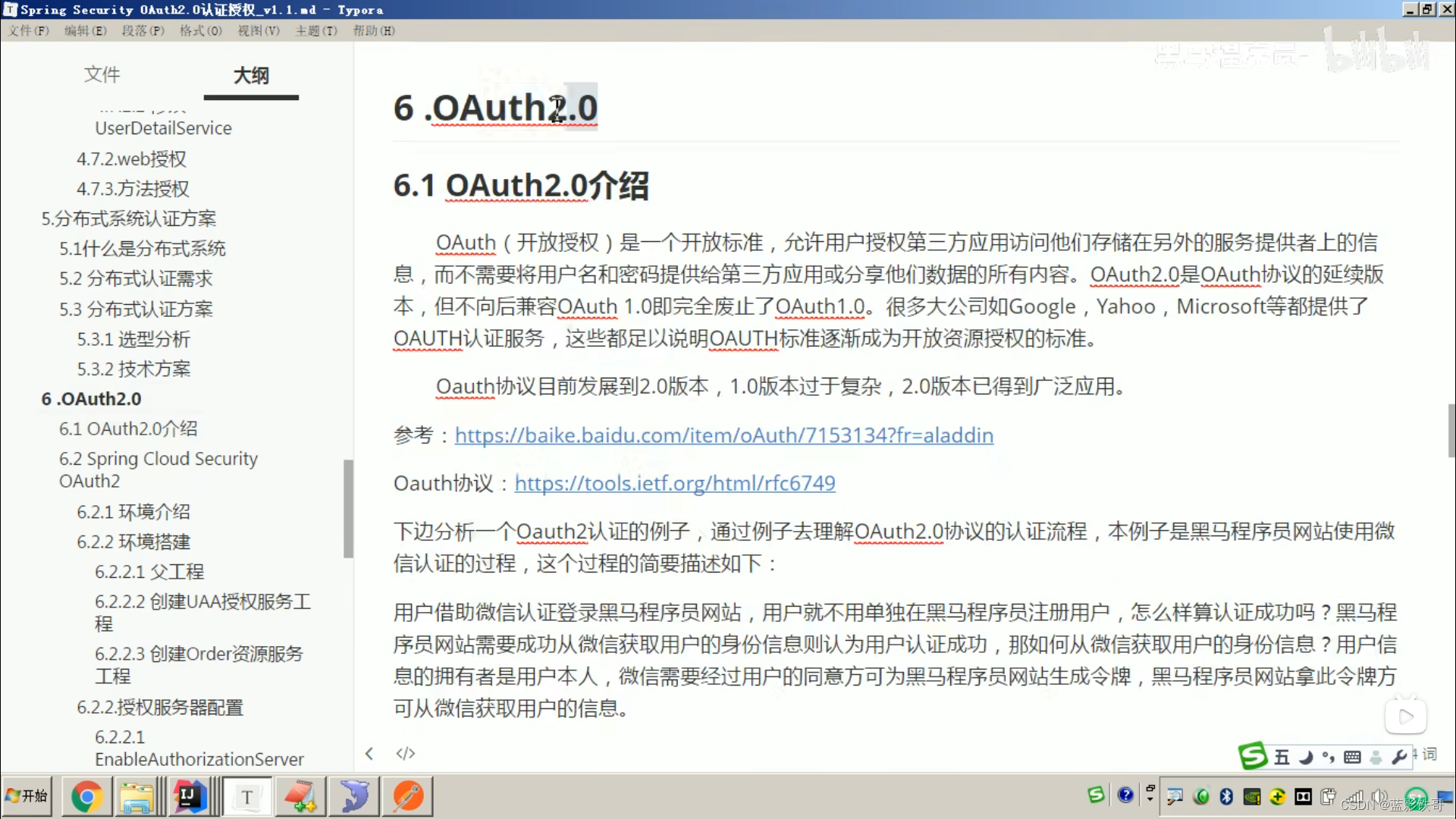
Task: Click the green round security tray icon
Action: [x=1201, y=796]
